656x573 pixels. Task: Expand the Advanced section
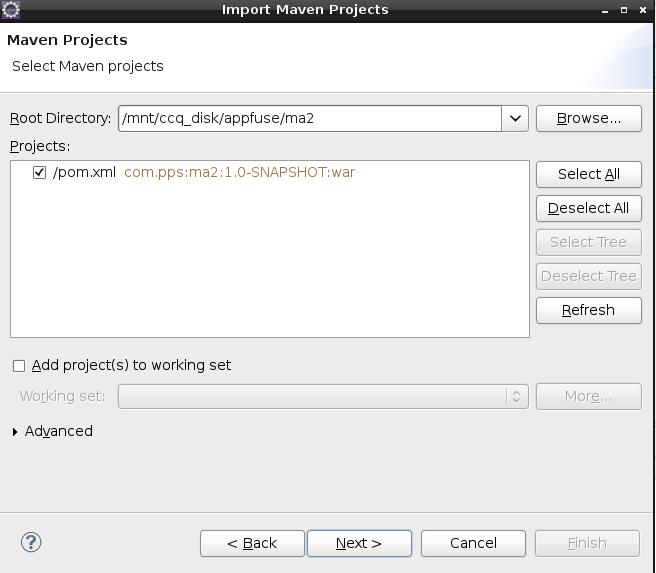coord(15,432)
